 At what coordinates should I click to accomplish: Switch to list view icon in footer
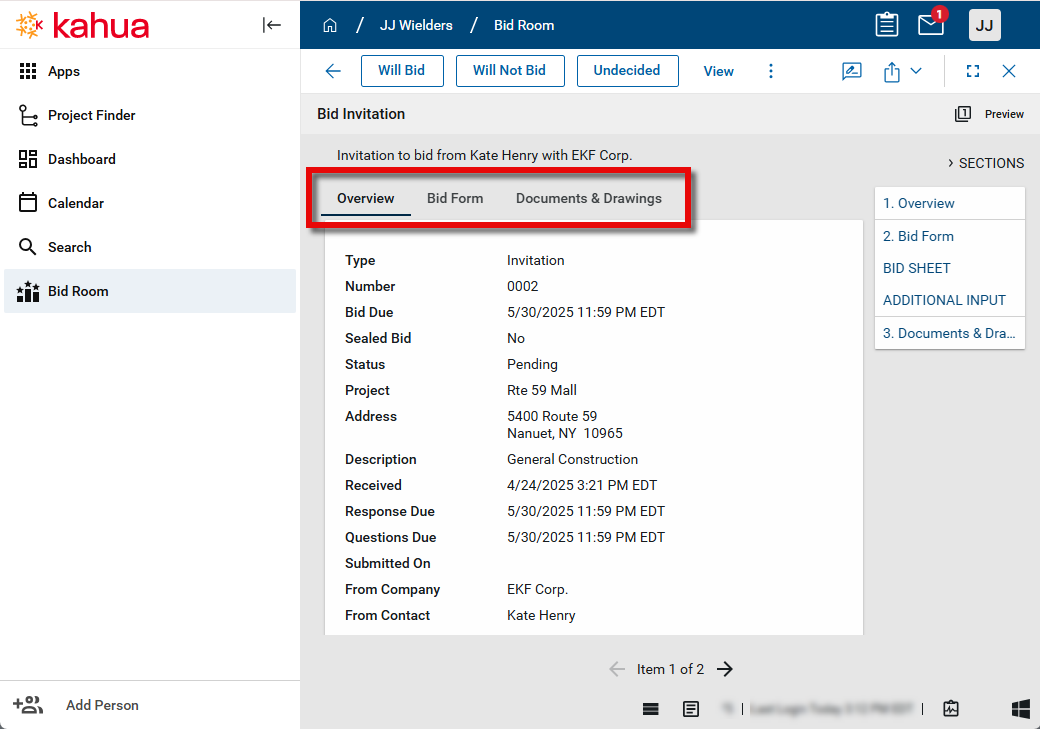pyautogui.click(x=651, y=708)
